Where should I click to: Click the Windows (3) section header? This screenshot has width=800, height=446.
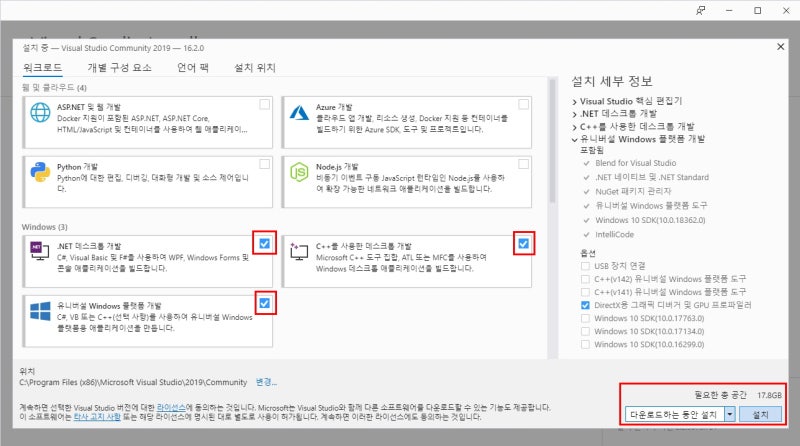(x=44, y=227)
